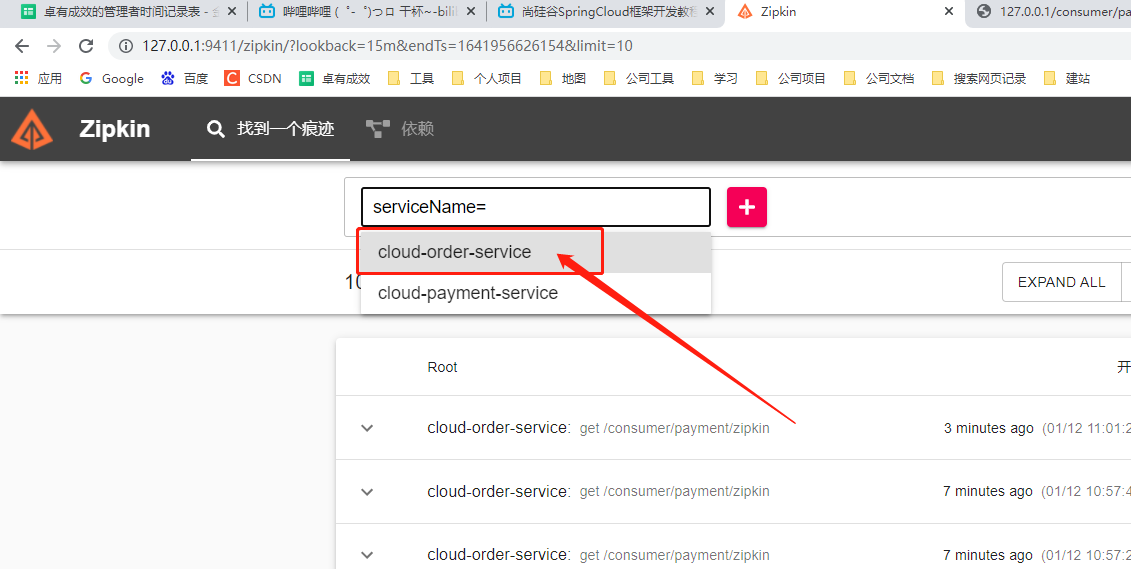1131x569 pixels.
Task: Open the 建站 bookmark folder
Action: (x=1066, y=79)
